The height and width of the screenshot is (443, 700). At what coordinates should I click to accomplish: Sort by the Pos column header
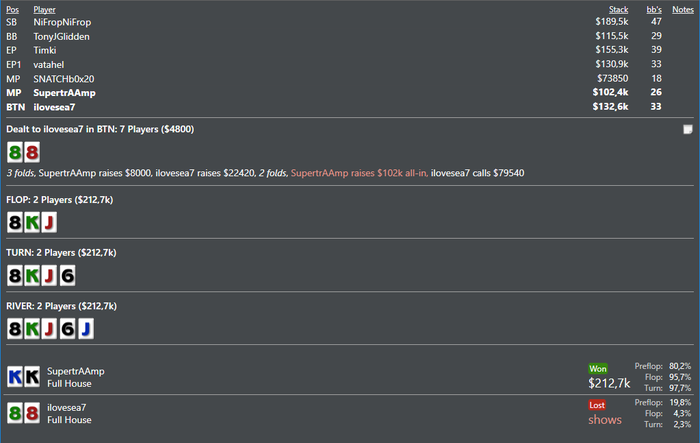(x=12, y=9)
